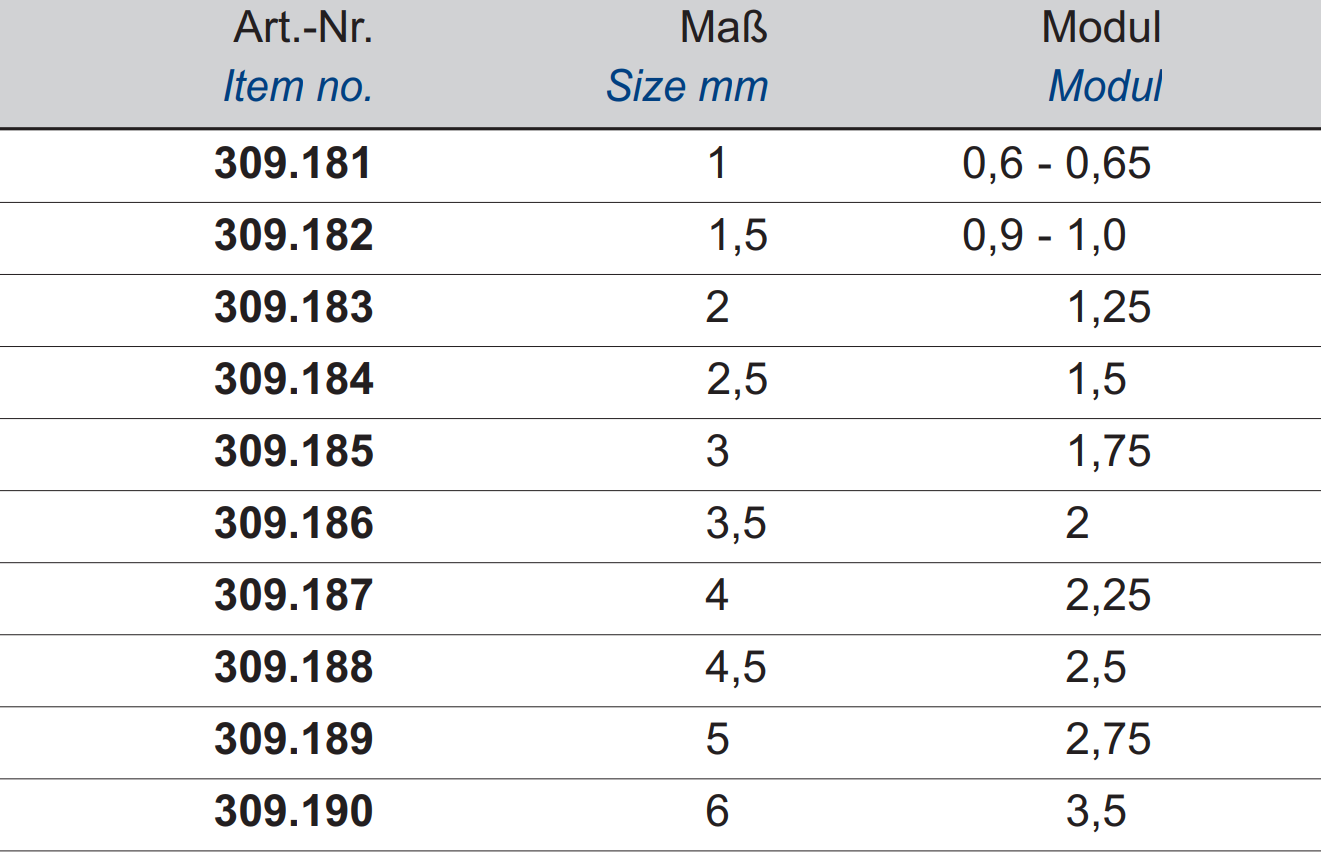
Task: Select the Maß column header
Action: coord(724,27)
